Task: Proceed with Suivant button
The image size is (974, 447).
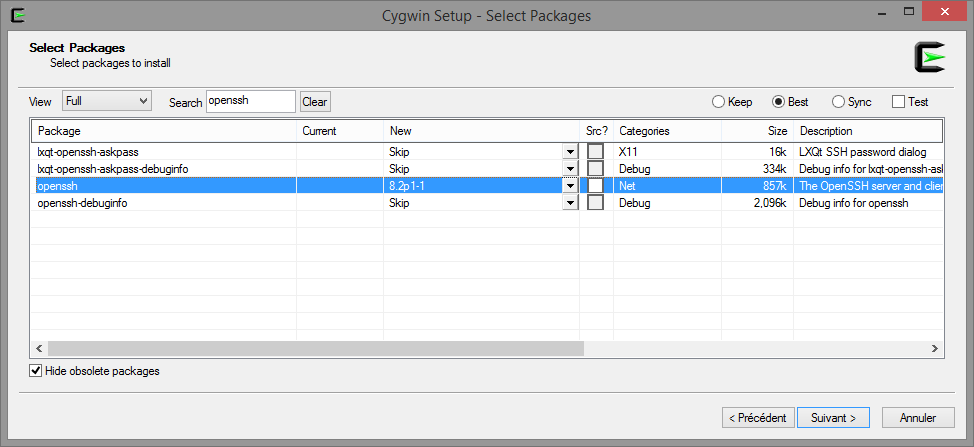Action: click(x=833, y=418)
